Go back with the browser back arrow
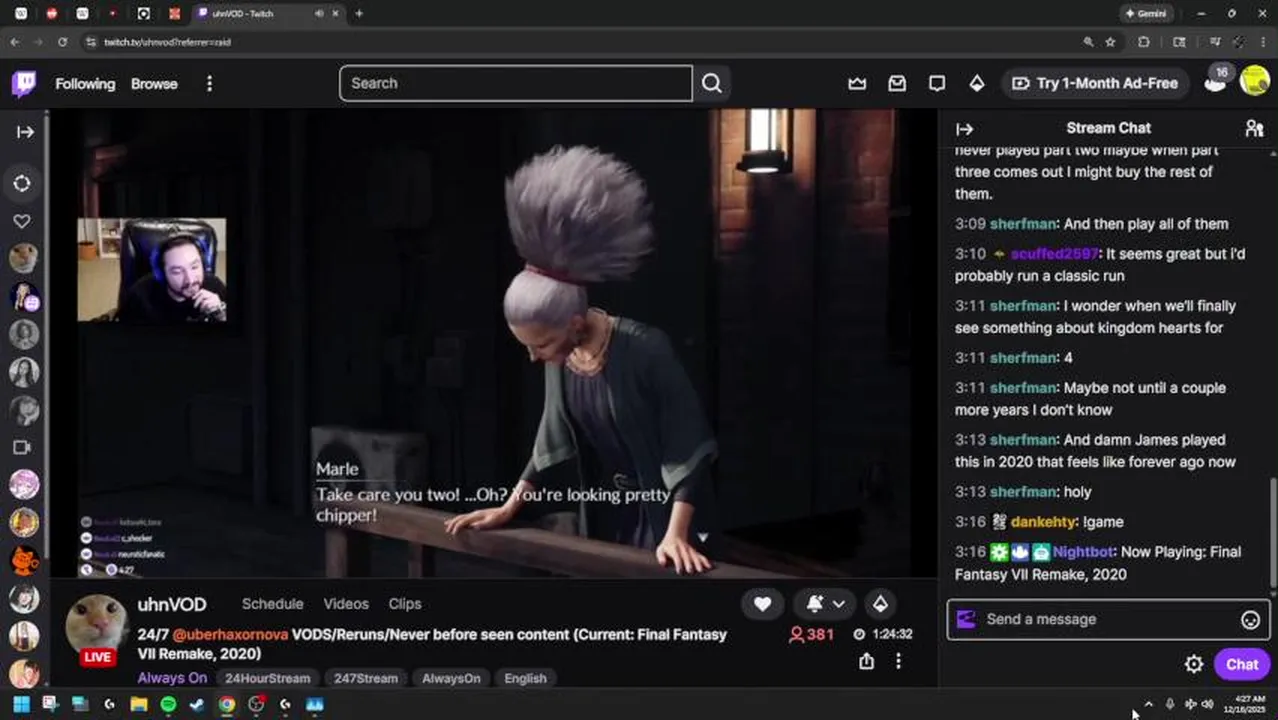The image size is (1278, 720). [15, 42]
